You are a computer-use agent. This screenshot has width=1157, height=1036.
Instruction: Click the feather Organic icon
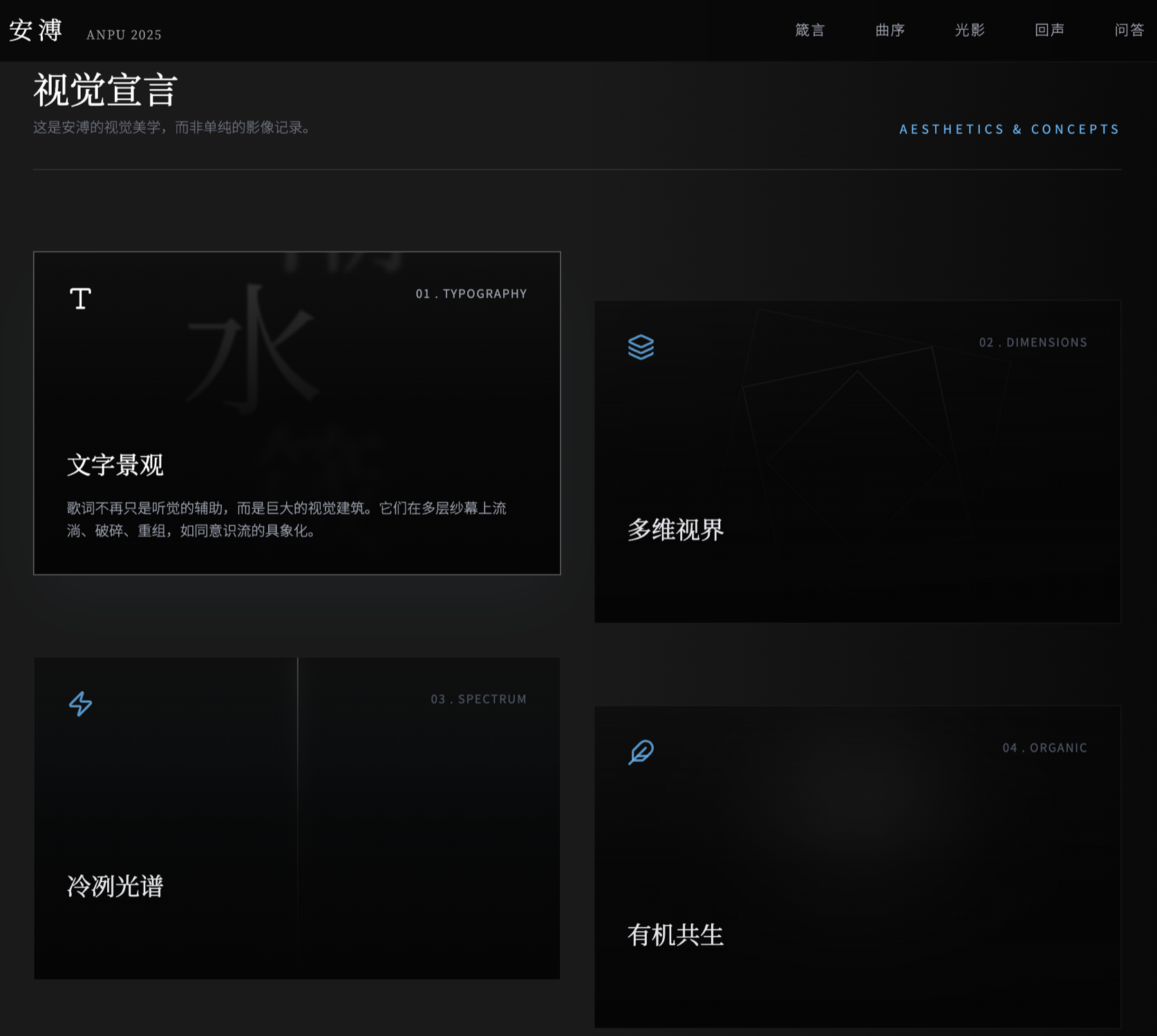641,752
